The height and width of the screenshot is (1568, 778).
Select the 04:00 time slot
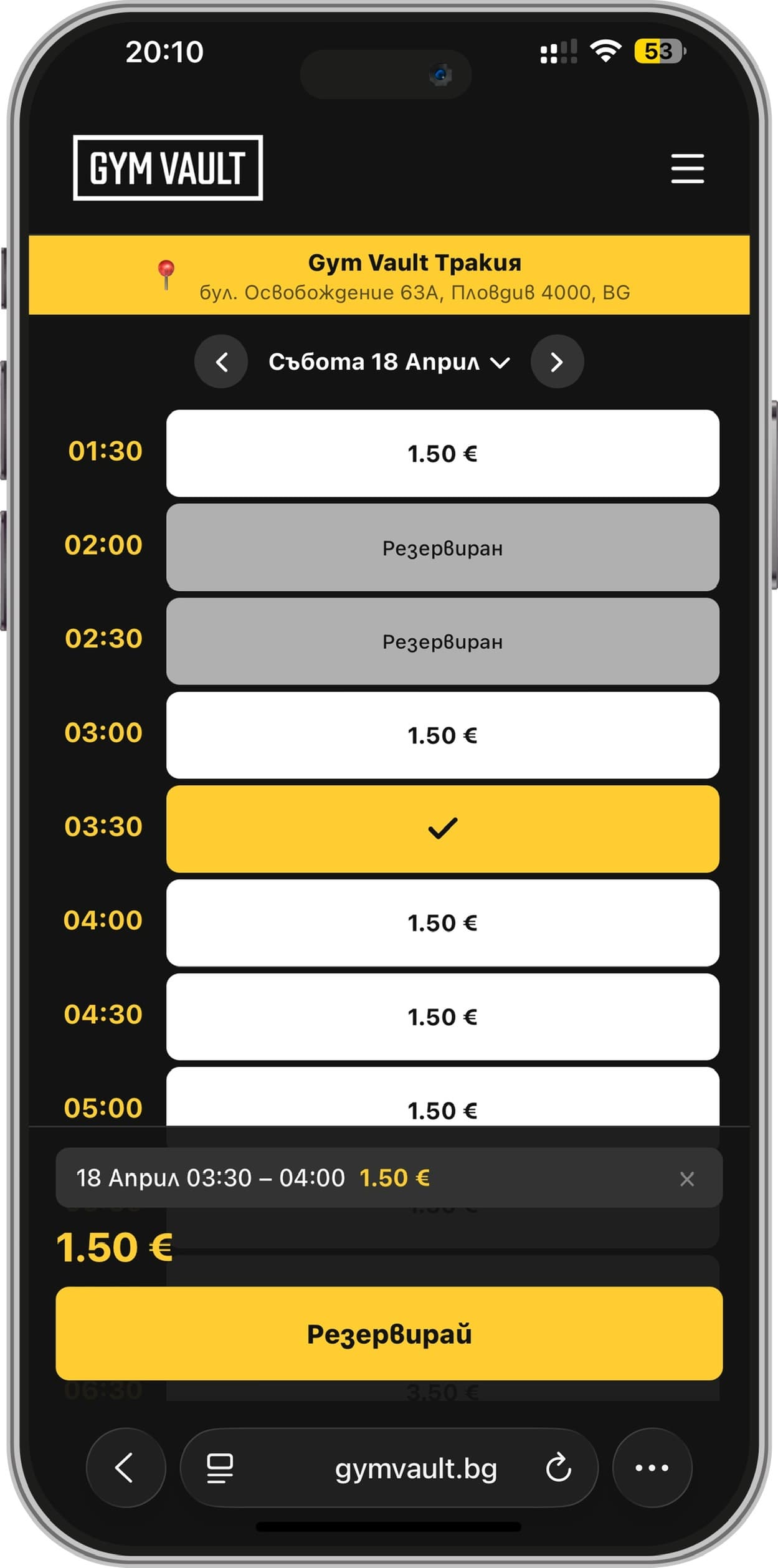point(442,922)
